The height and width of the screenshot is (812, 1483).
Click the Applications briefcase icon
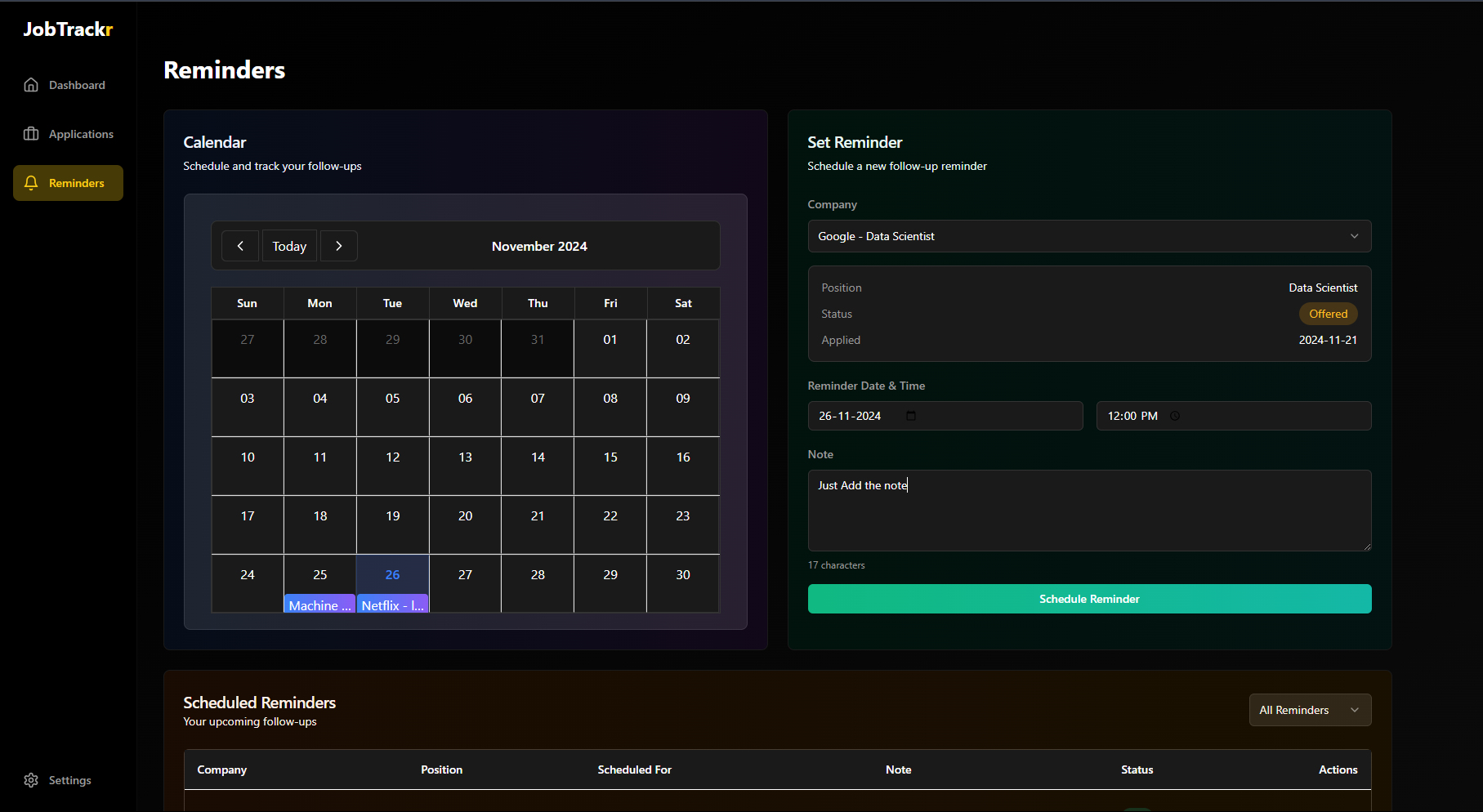(31, 134)
